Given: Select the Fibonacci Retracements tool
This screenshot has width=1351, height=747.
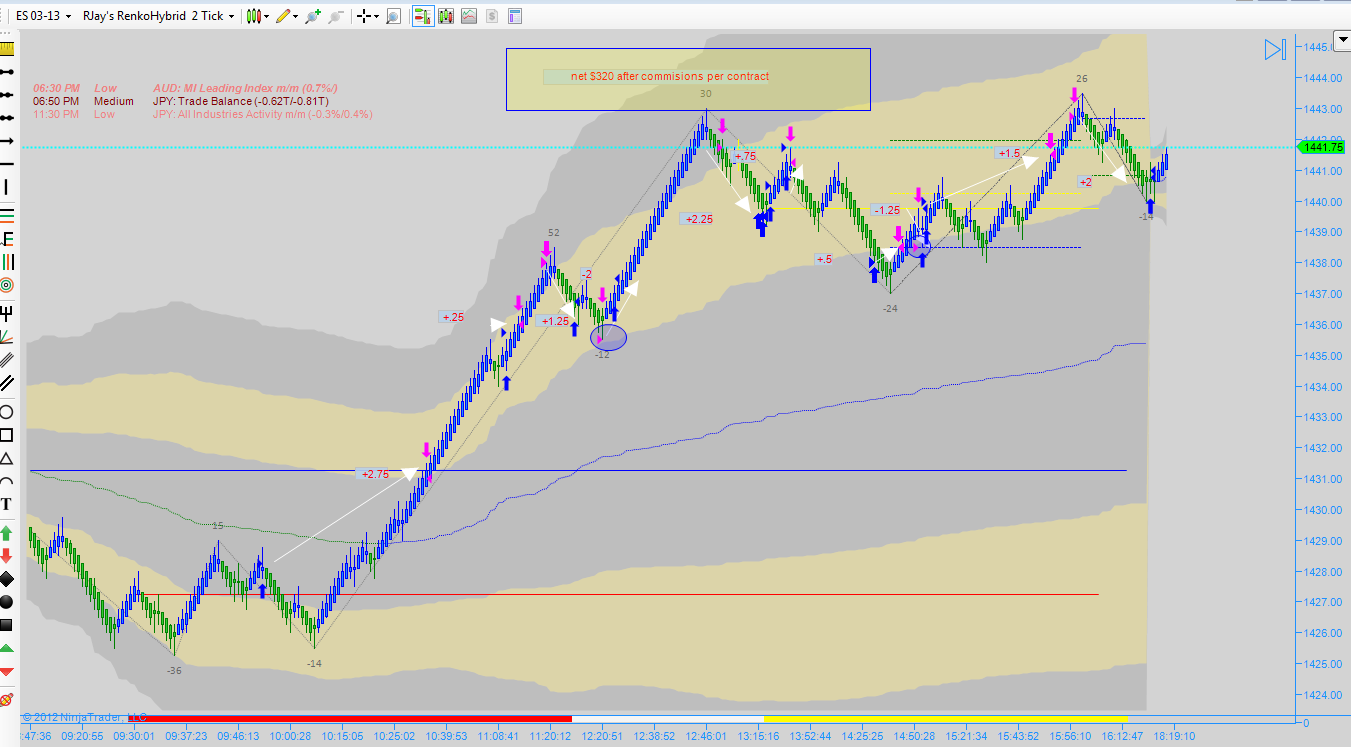Looking at the screenshot, I should (7, 214).
